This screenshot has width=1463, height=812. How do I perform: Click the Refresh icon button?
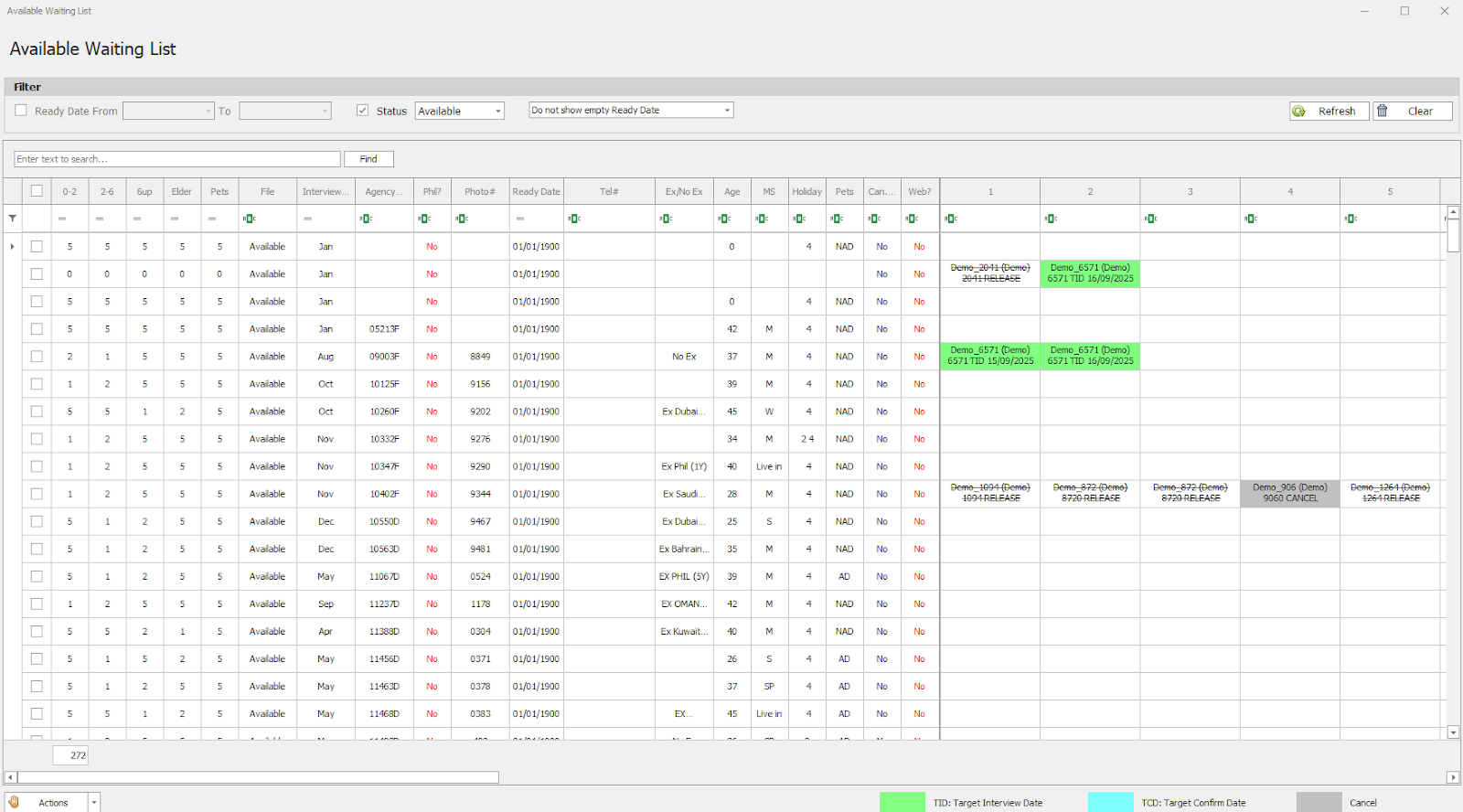(x=1299, y=112)
